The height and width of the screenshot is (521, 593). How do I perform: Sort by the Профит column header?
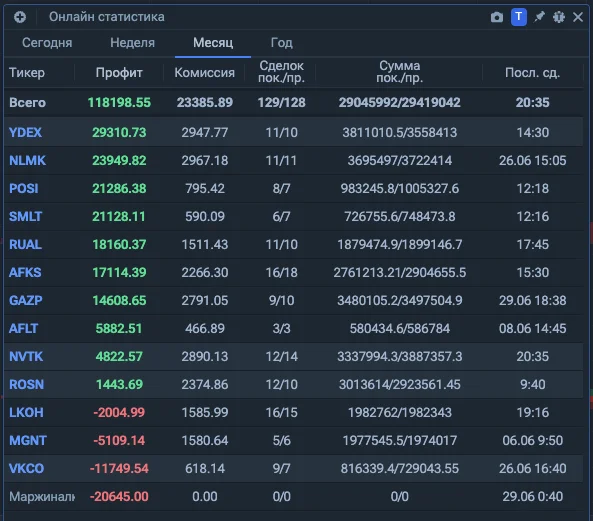pyautogui.click(x=119, y=73)
